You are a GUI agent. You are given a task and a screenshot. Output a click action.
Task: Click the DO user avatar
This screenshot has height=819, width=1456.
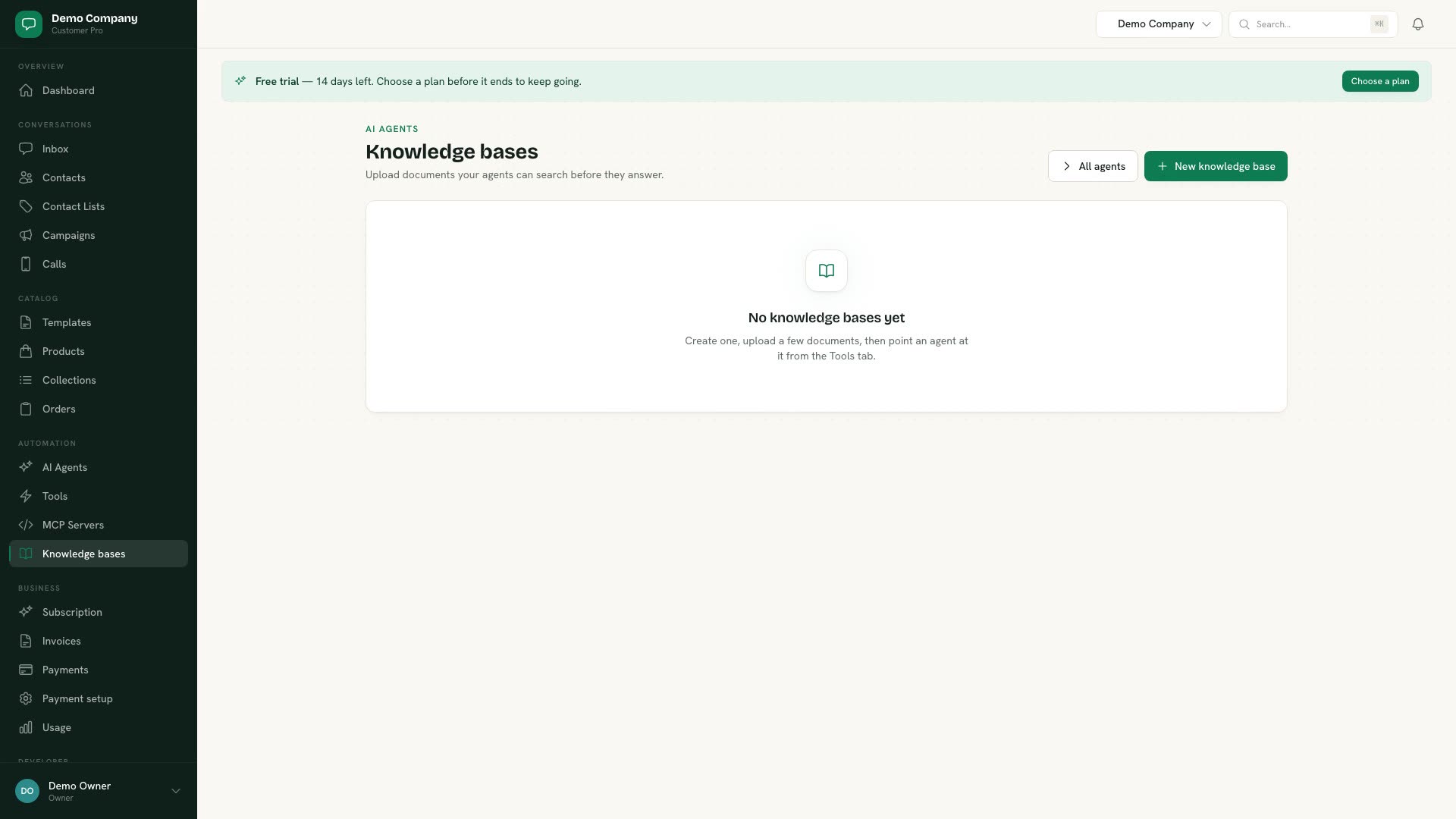tap(27, 791)
